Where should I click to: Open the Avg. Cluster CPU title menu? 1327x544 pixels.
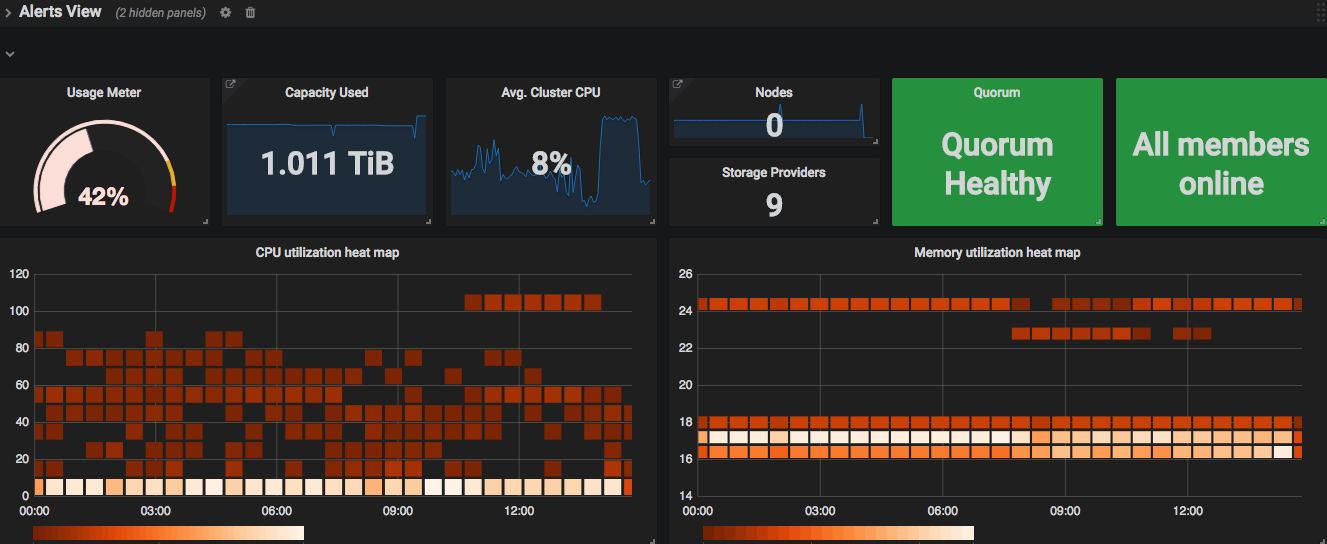pyautogui.click(x=551, y=92)
